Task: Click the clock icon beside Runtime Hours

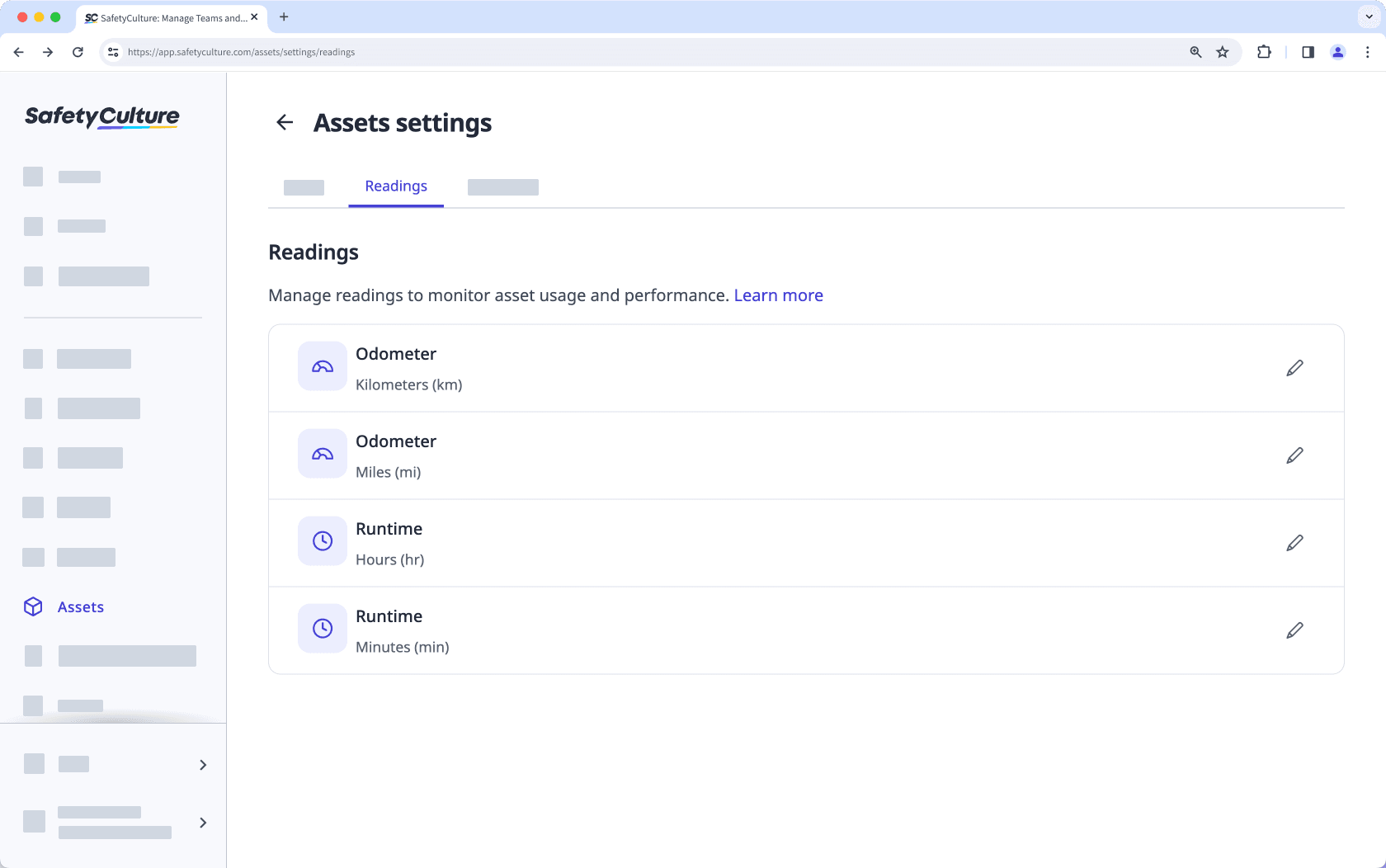Action: point(322,540)
